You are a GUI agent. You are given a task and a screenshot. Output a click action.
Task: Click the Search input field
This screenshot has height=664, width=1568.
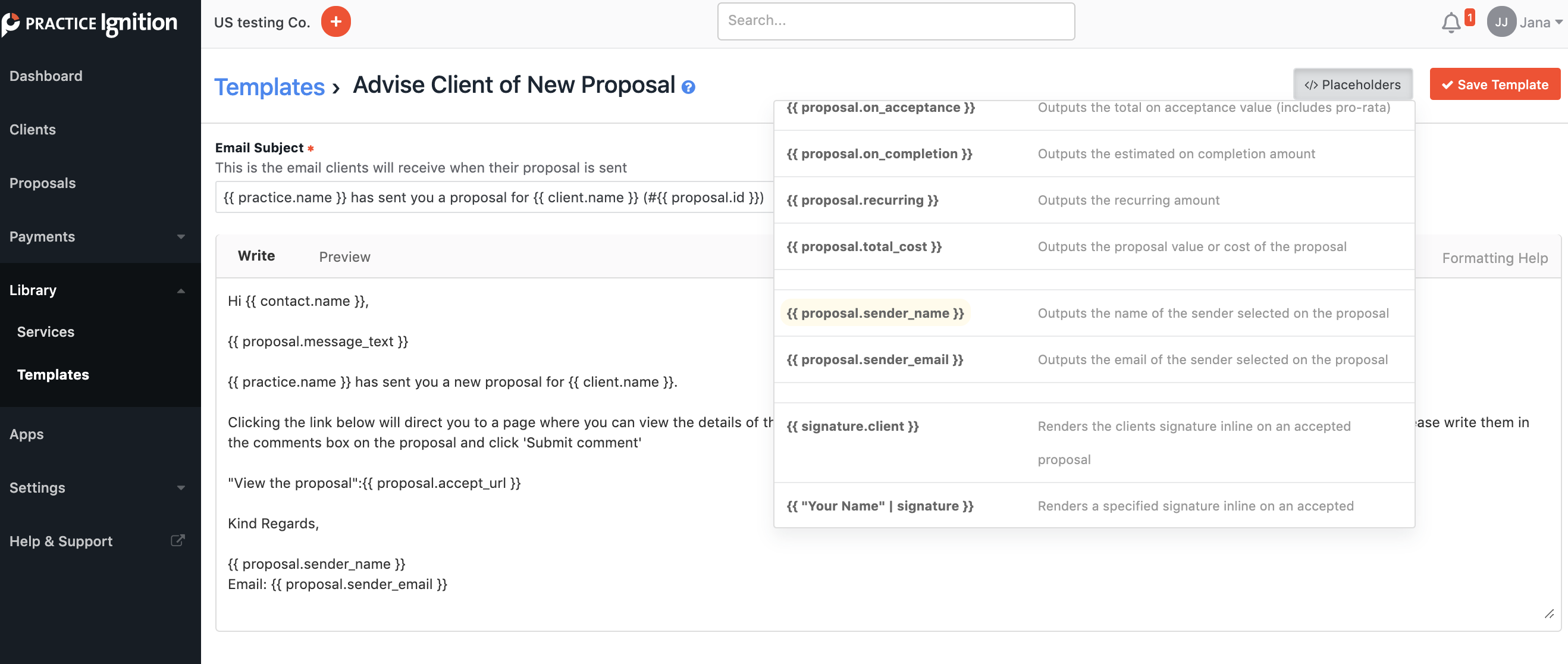pyautogui.click(x=895, y=21)
